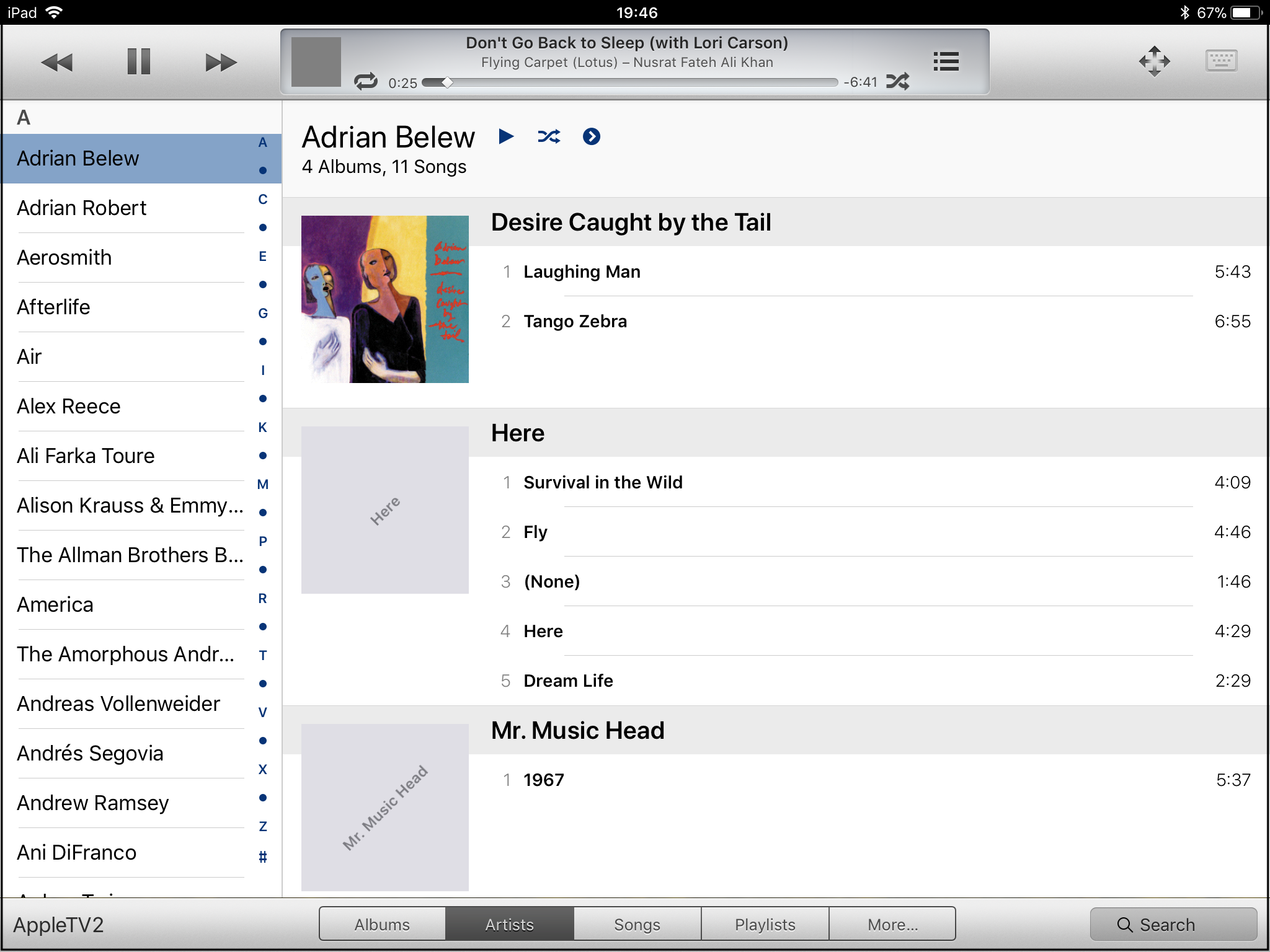Image resolution: width=1270 pixels, height=952 pixels.
Task: Open the Up Next list icon
Action: 946,61
